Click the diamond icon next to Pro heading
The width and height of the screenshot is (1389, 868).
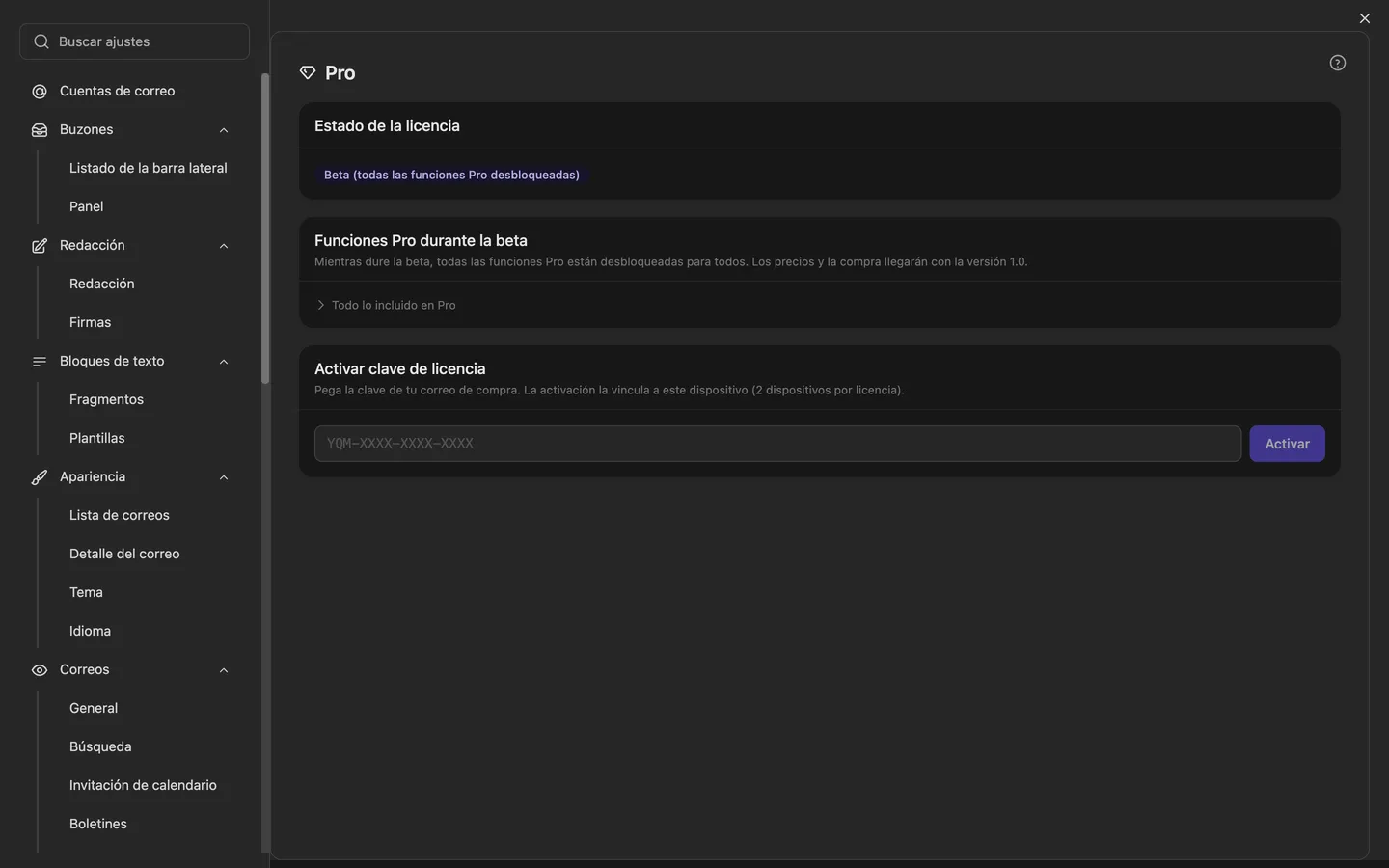(308, 73)
